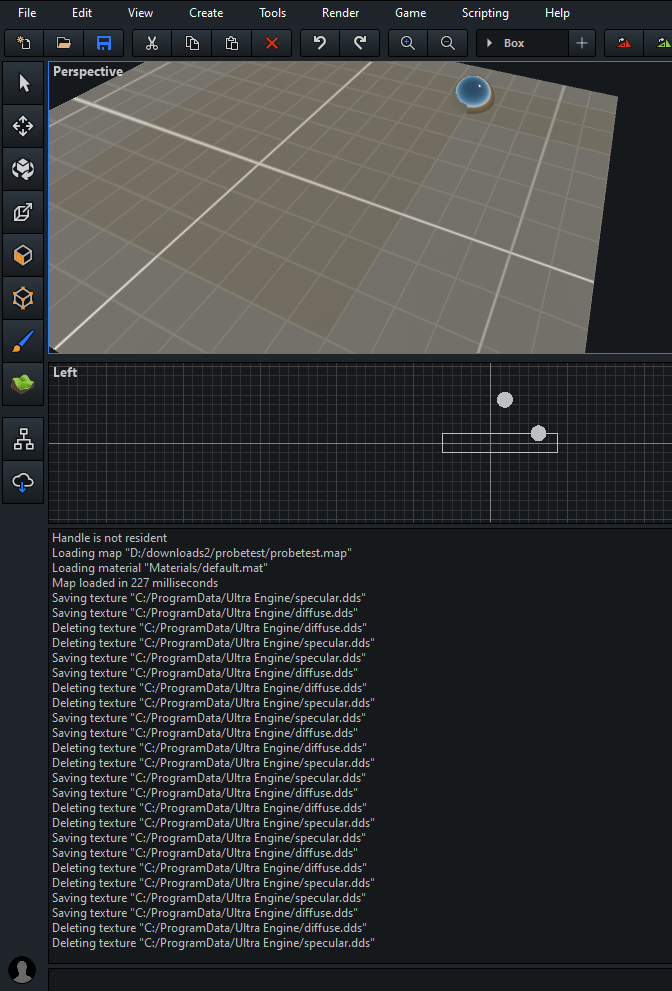Zoom in with magnifier plus icon

(x=408, y=43)
